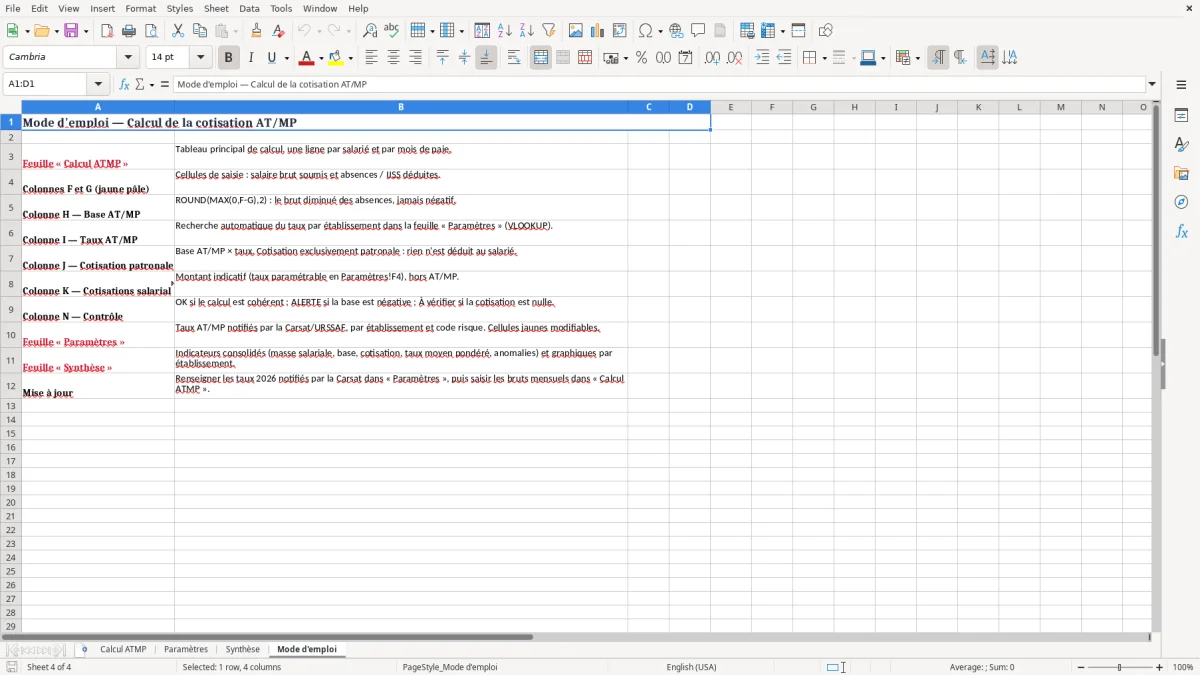1200x675 pixels.
Task: Click the formula input line
Action: click(x=659, y=84)
